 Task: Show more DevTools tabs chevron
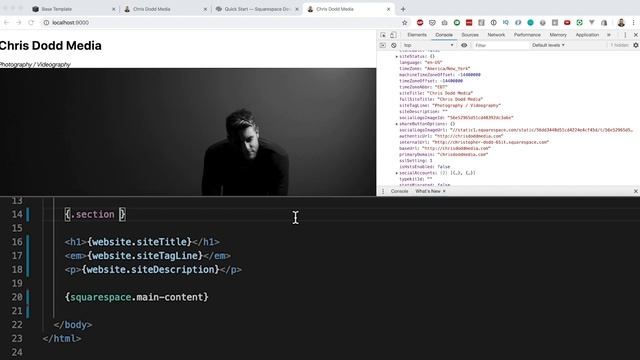pyautogui.click(x=609, y=35)
